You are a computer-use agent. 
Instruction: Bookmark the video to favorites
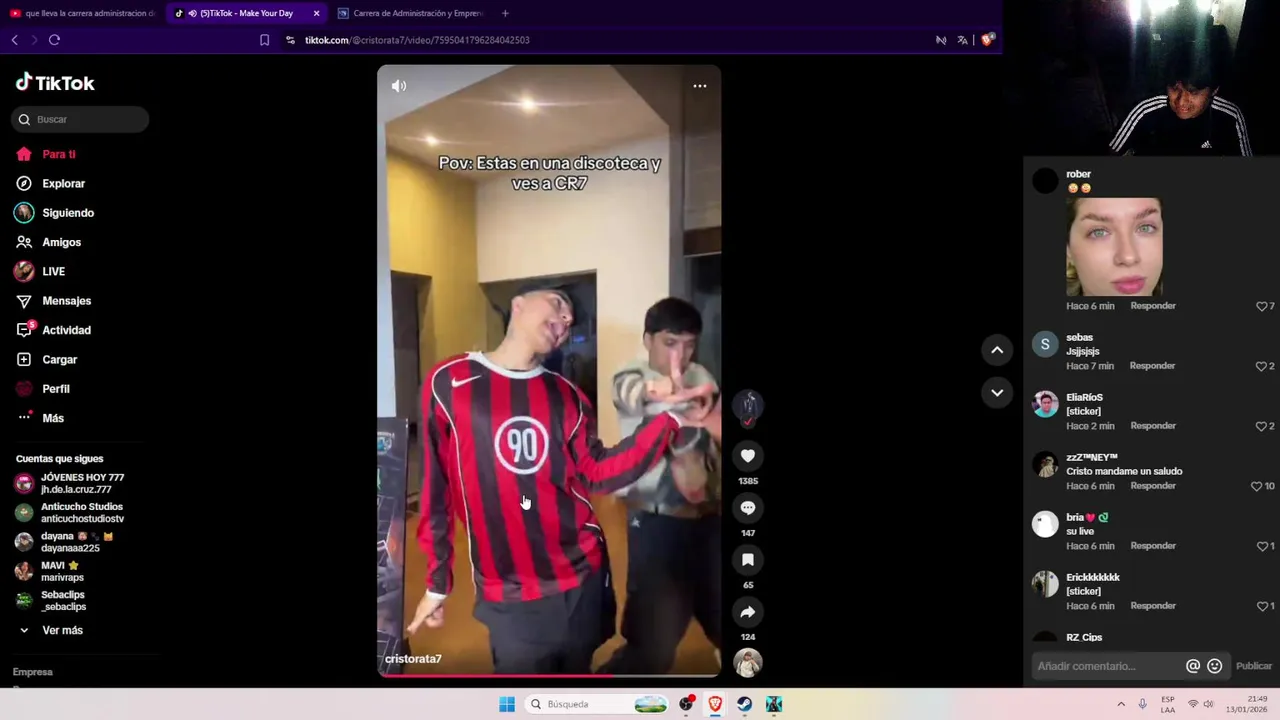coord(748,560)
